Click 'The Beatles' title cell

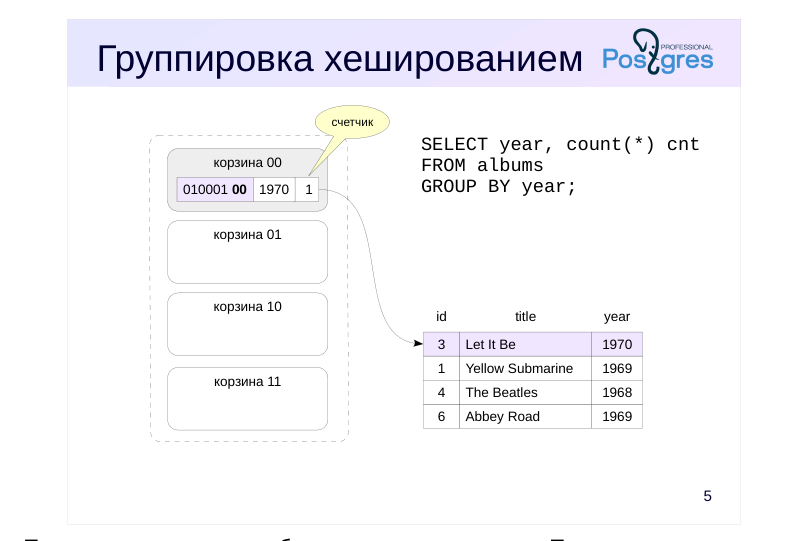pos(525,392)
